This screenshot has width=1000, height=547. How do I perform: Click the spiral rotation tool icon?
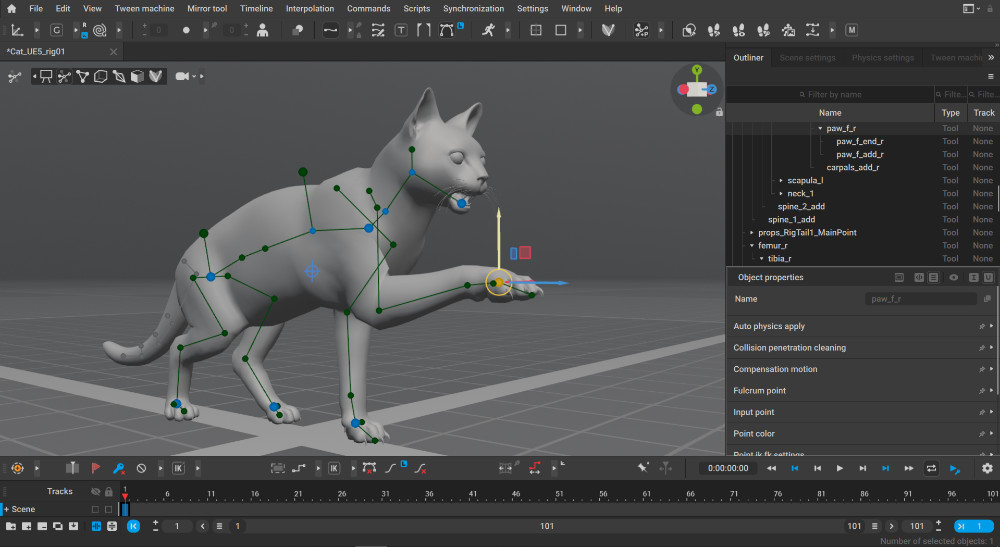point(99,30)
